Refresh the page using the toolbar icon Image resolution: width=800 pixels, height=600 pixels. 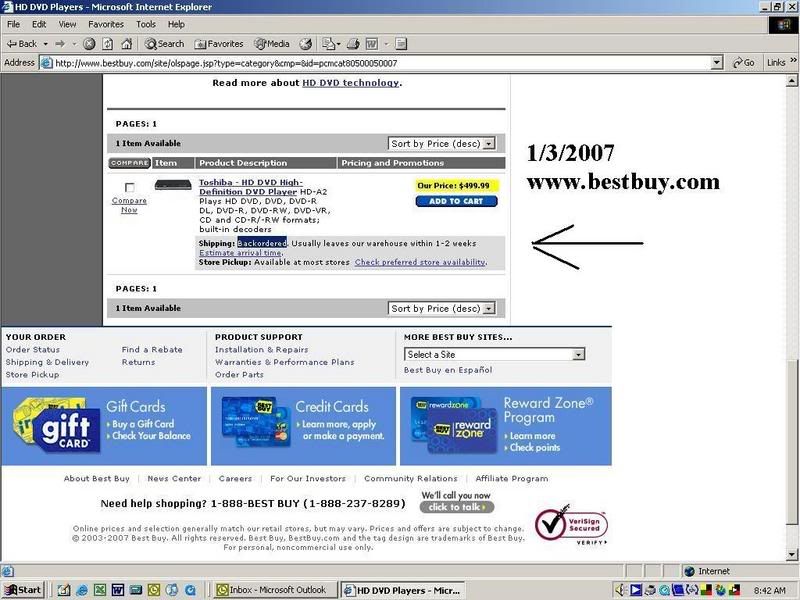[x=108, y=44]
